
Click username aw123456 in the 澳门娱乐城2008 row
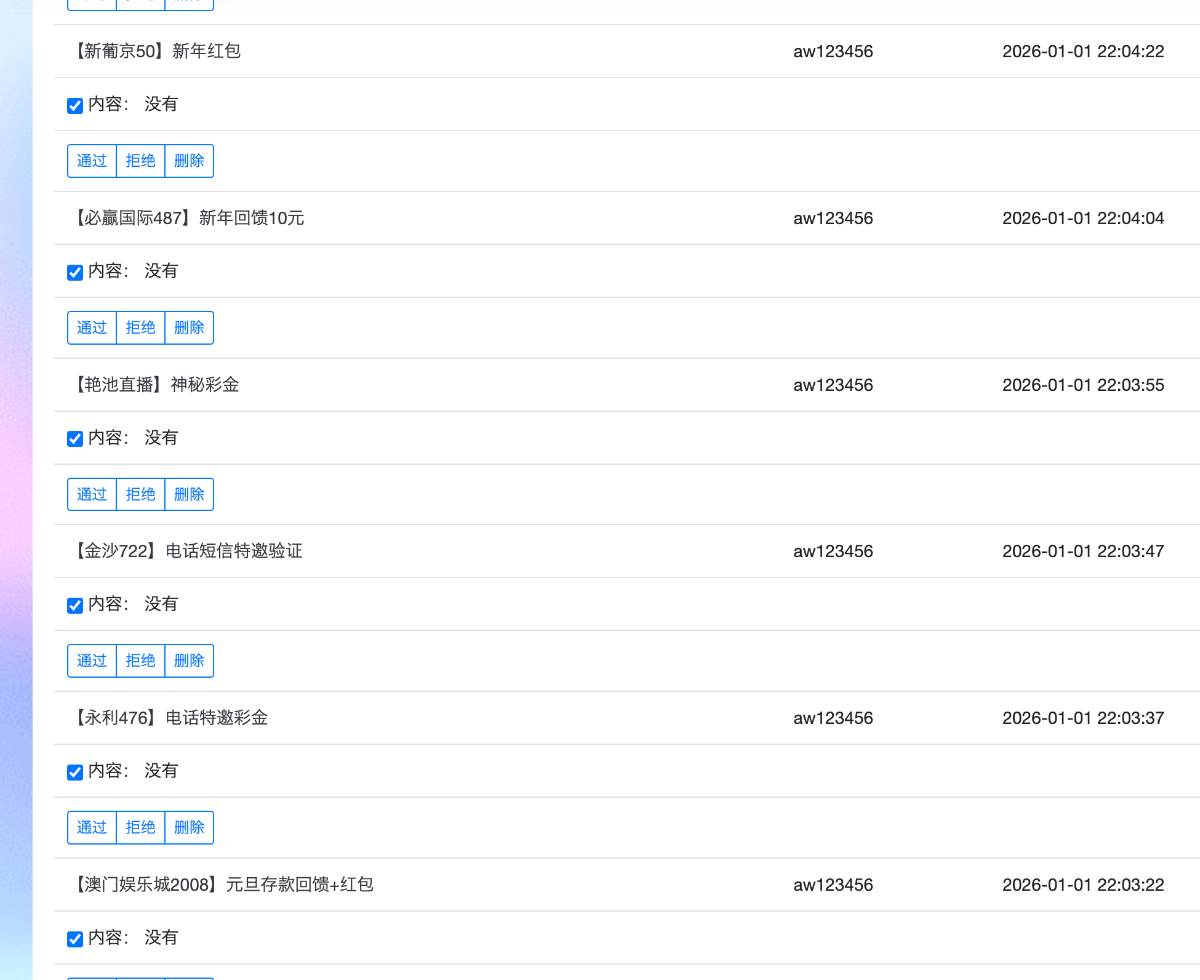[x=833, y=885]
